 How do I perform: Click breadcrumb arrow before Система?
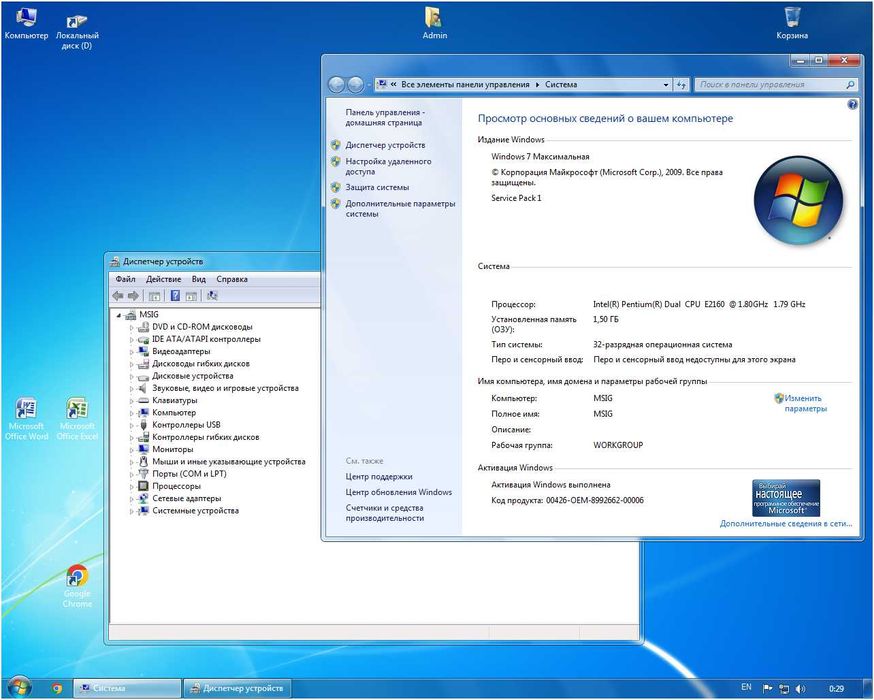point(537,85)
